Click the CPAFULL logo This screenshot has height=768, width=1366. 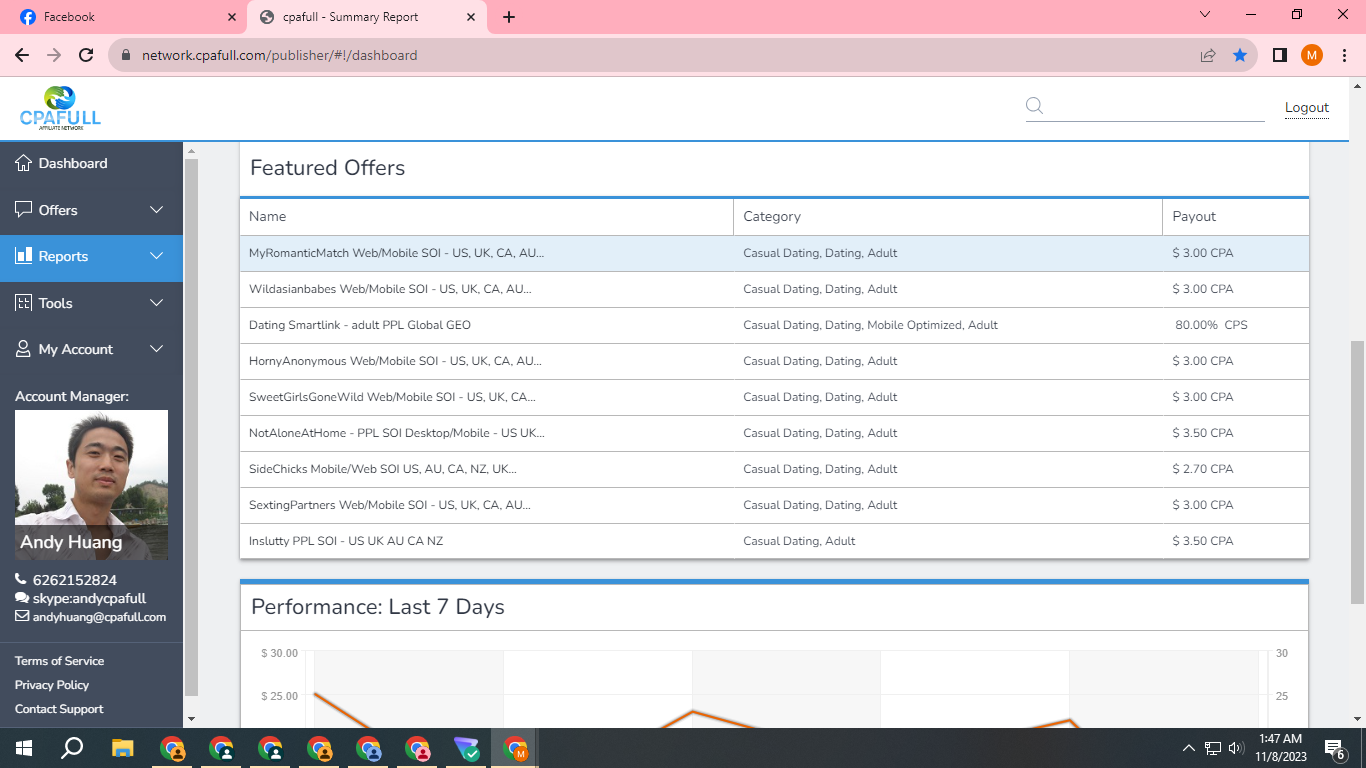click(x=60, y=108)
